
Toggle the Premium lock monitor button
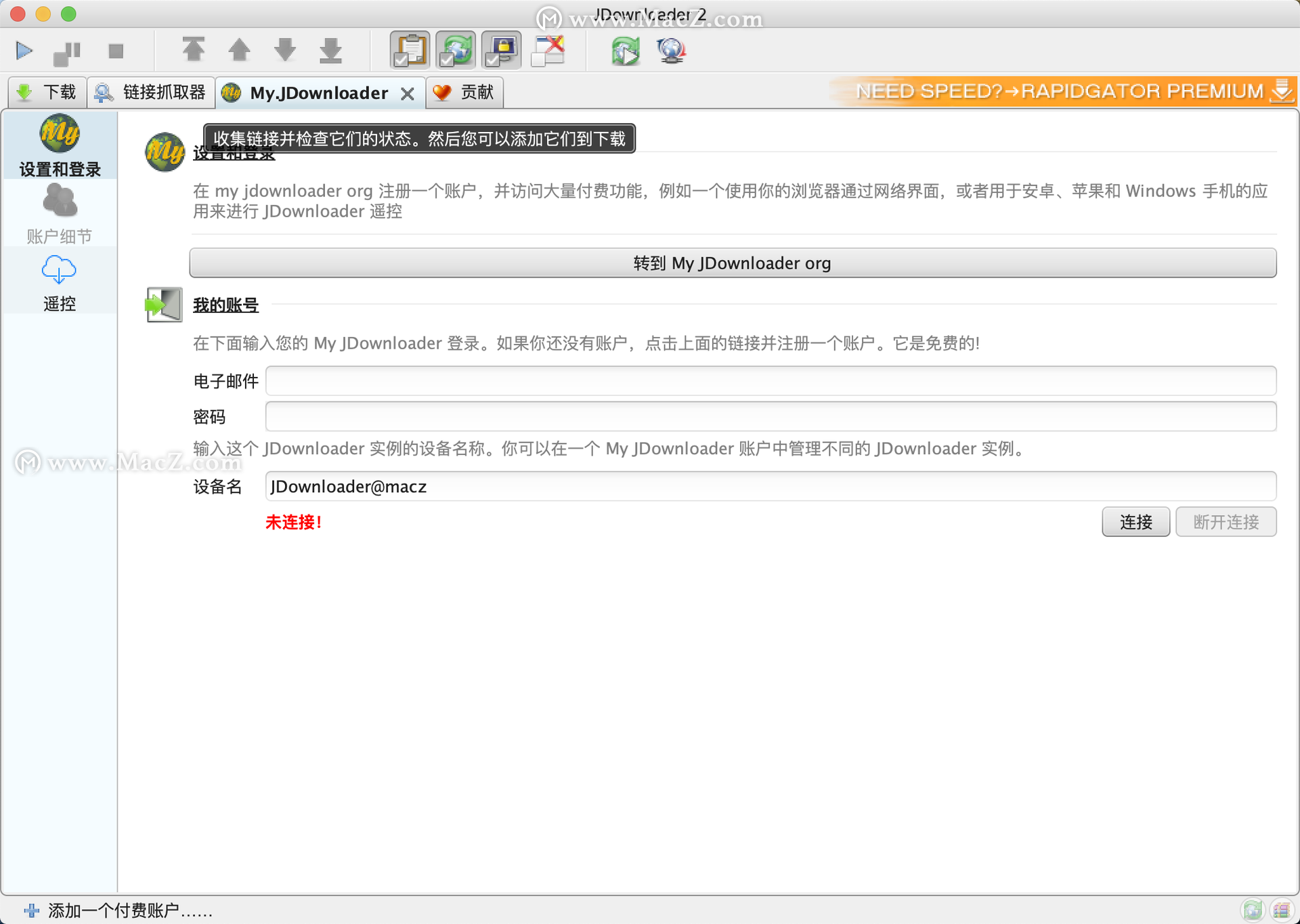pyautogui.click(x=502, y=51)
